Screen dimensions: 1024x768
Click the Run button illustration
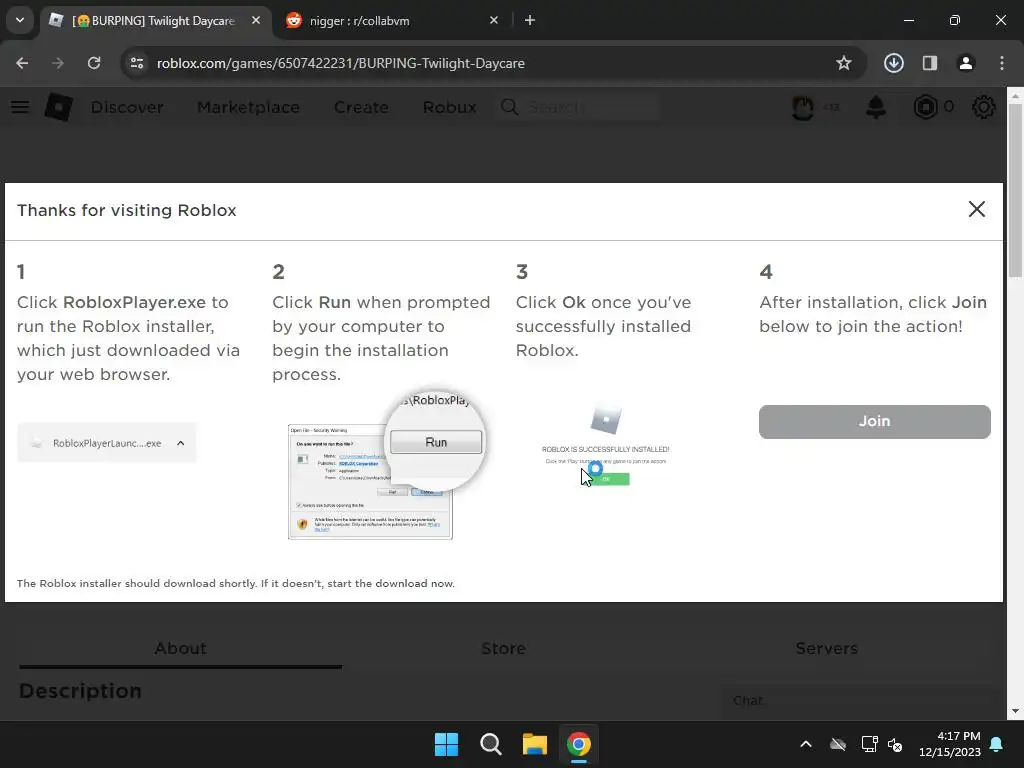(x=436, y=442)
